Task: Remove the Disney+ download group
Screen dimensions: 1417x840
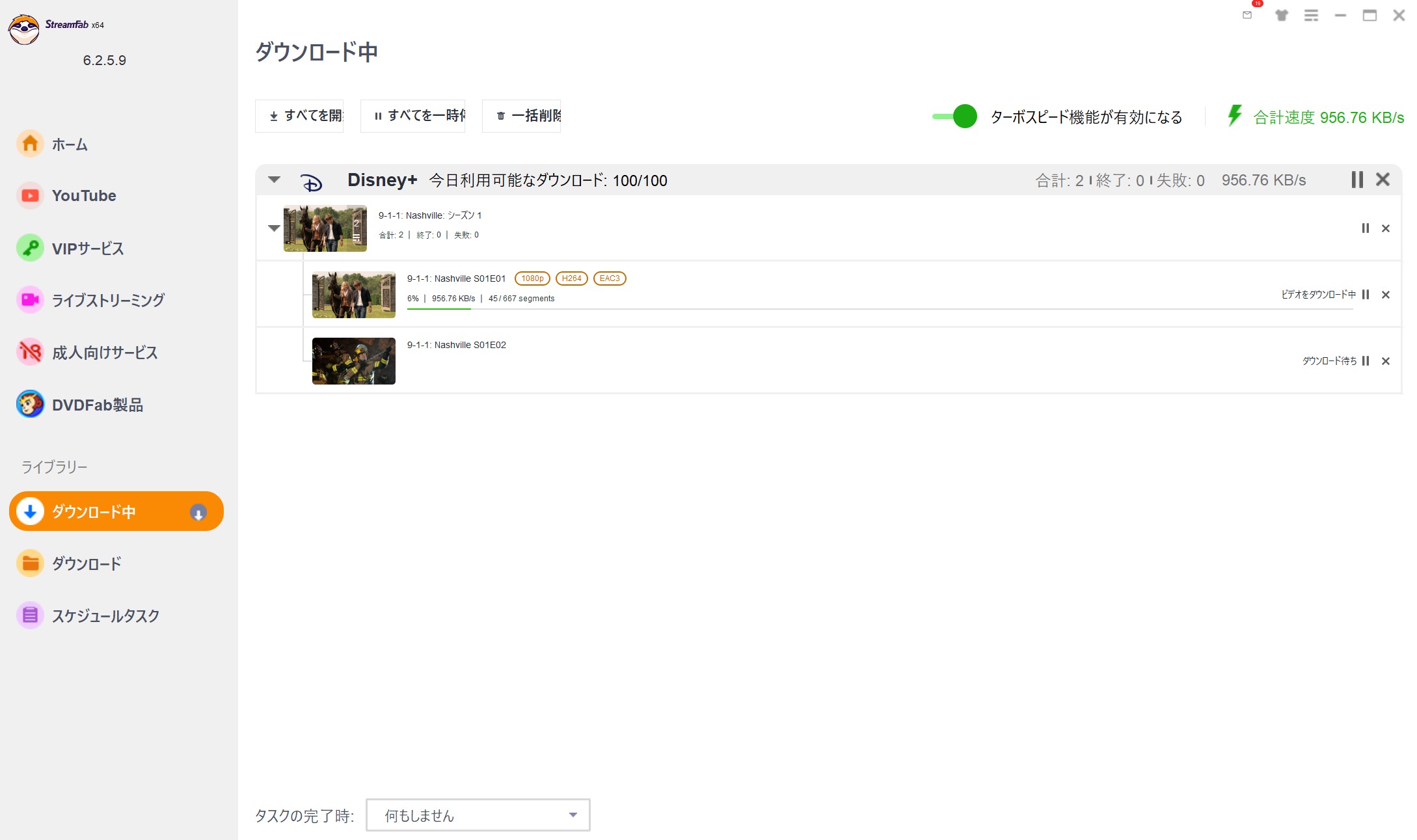Action: point(1383,180)
